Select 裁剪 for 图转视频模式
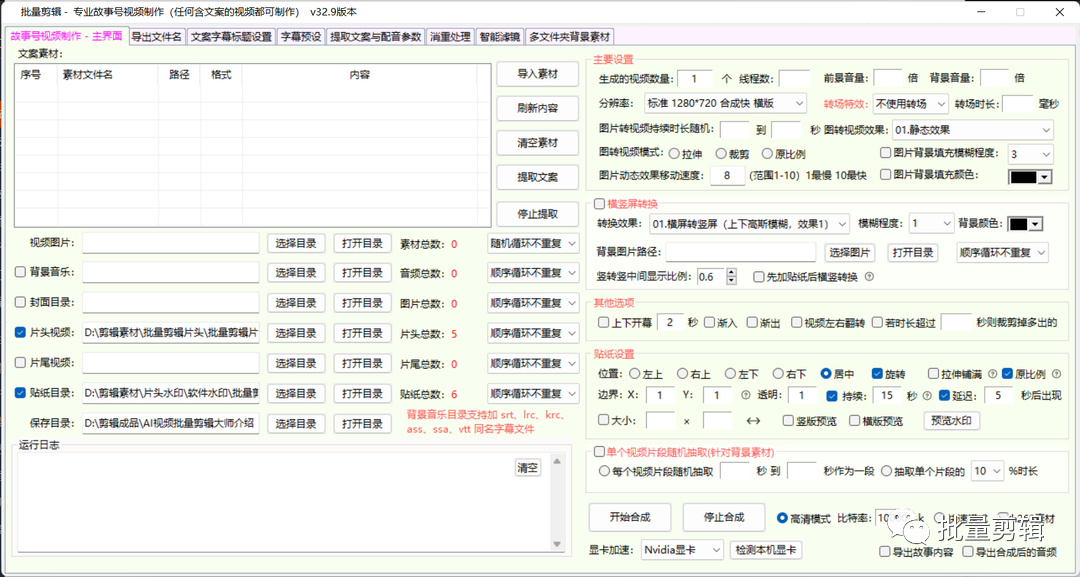1080x577 pixels. point(721,154)
